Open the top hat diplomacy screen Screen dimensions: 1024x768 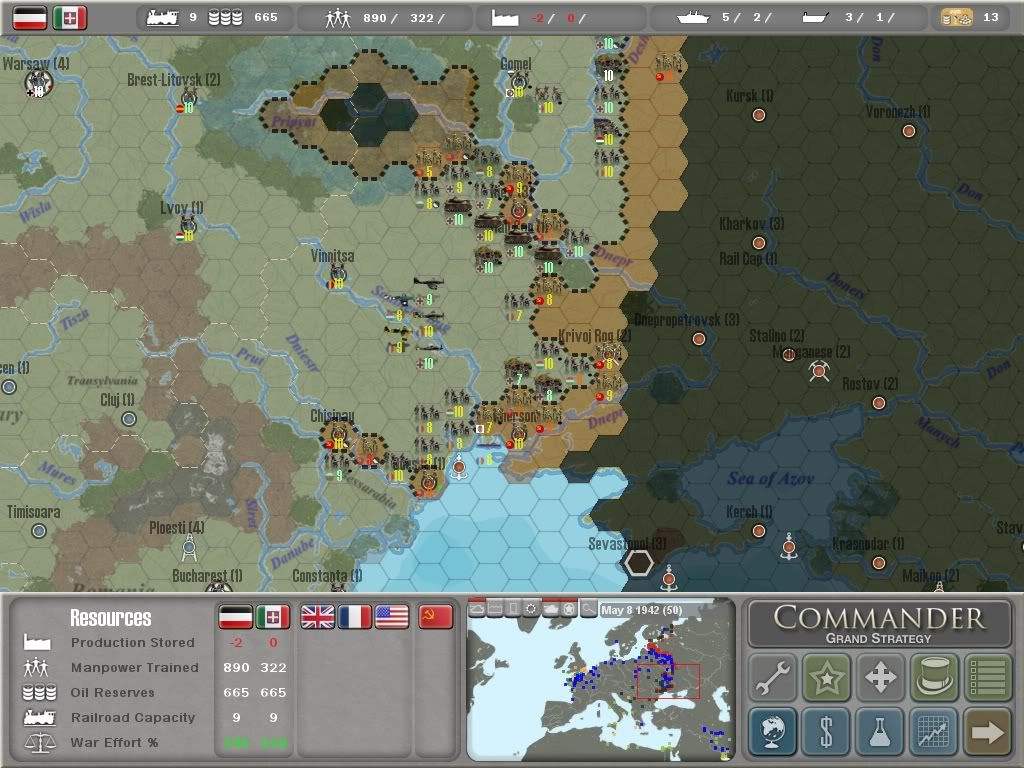tap(934, 677)
